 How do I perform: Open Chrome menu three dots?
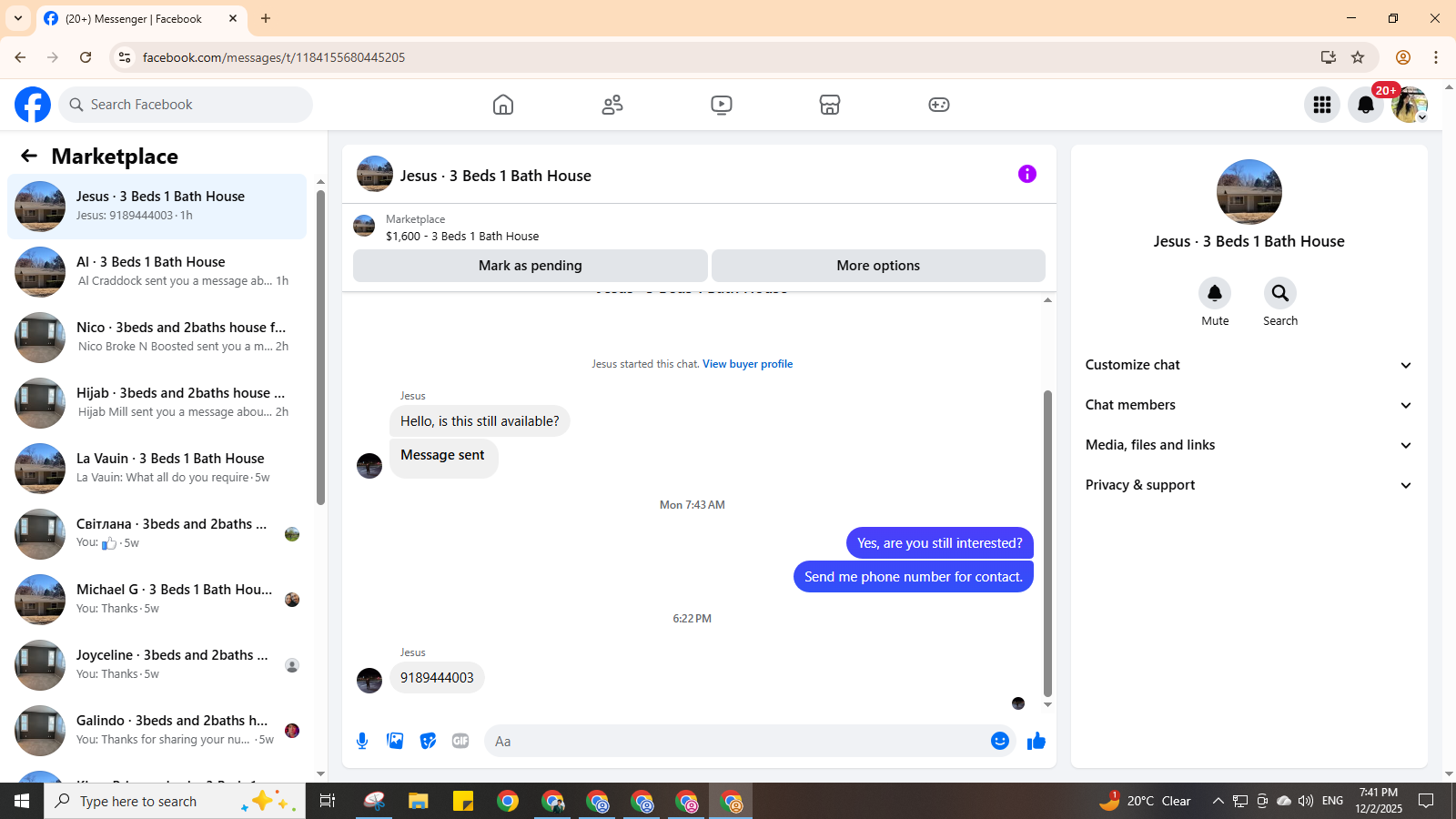click(1436, 57)
